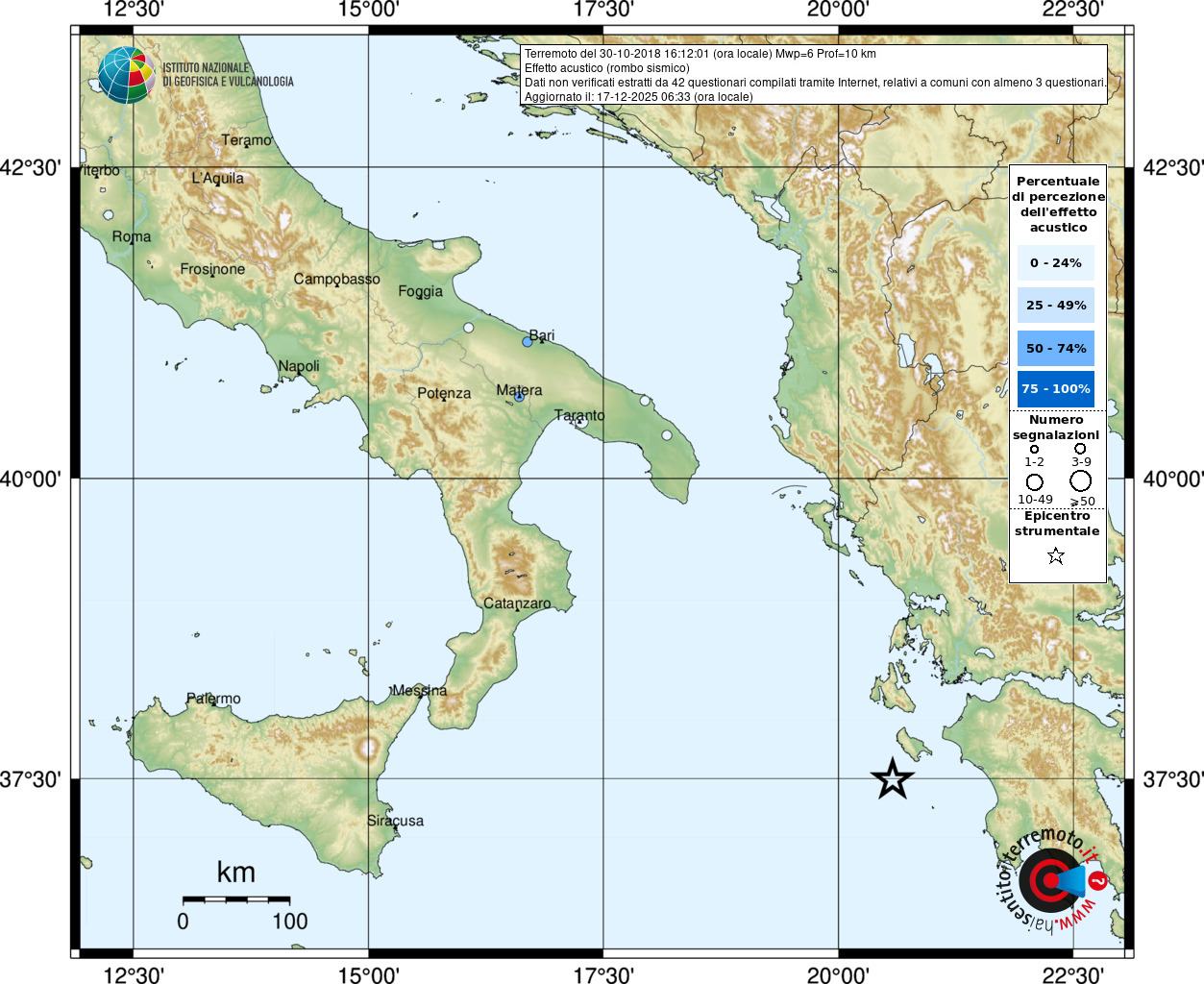
Task: Click the 'Epicentro strumentale' legend heading
Action: click(x=1057, y=523)
